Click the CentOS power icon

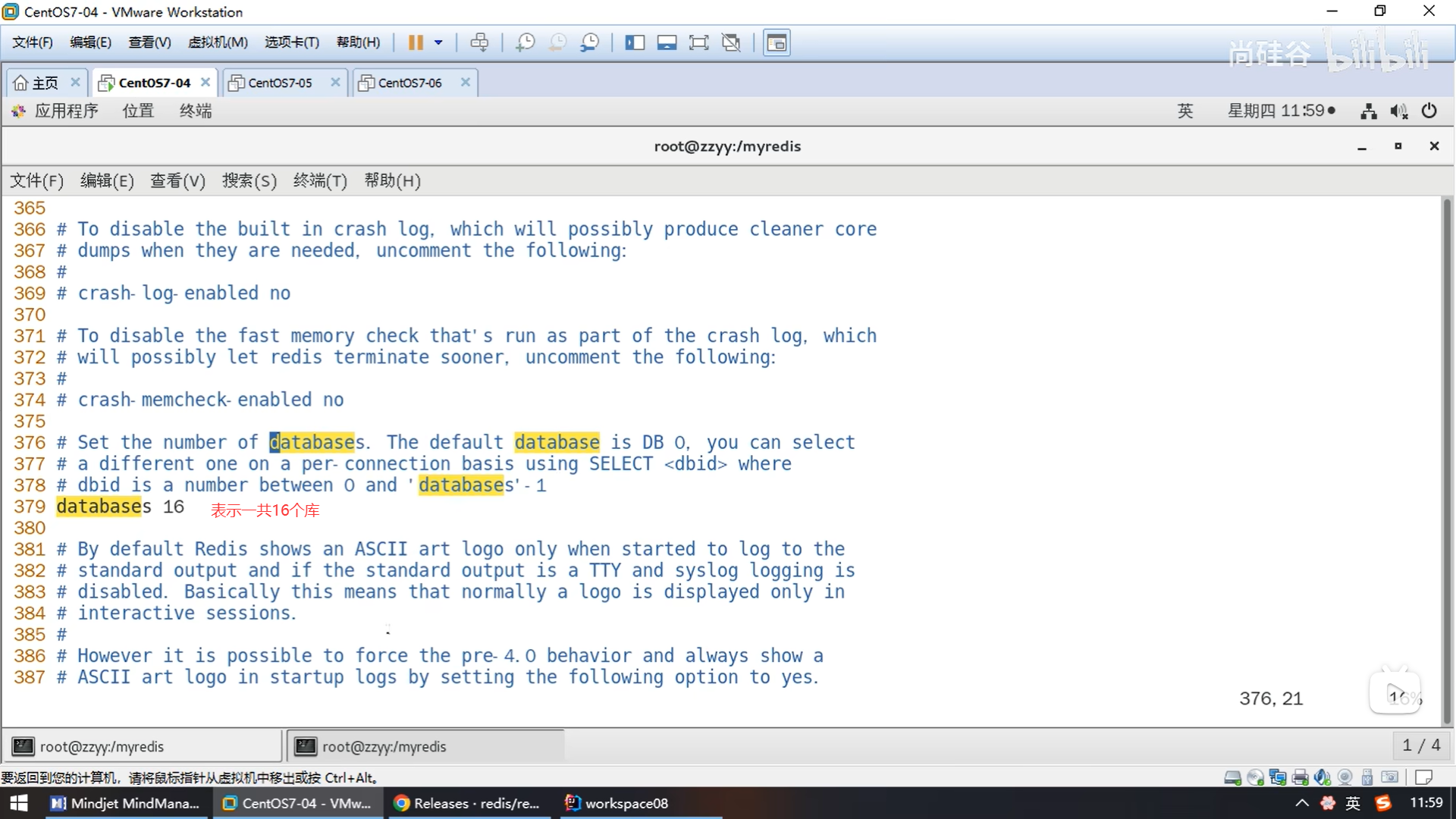[x=1429, y=111]
